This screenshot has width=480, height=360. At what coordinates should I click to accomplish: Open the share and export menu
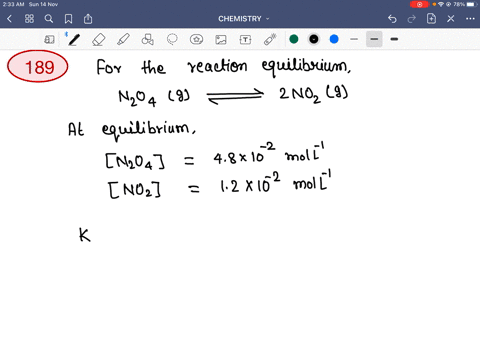point(88,19)
